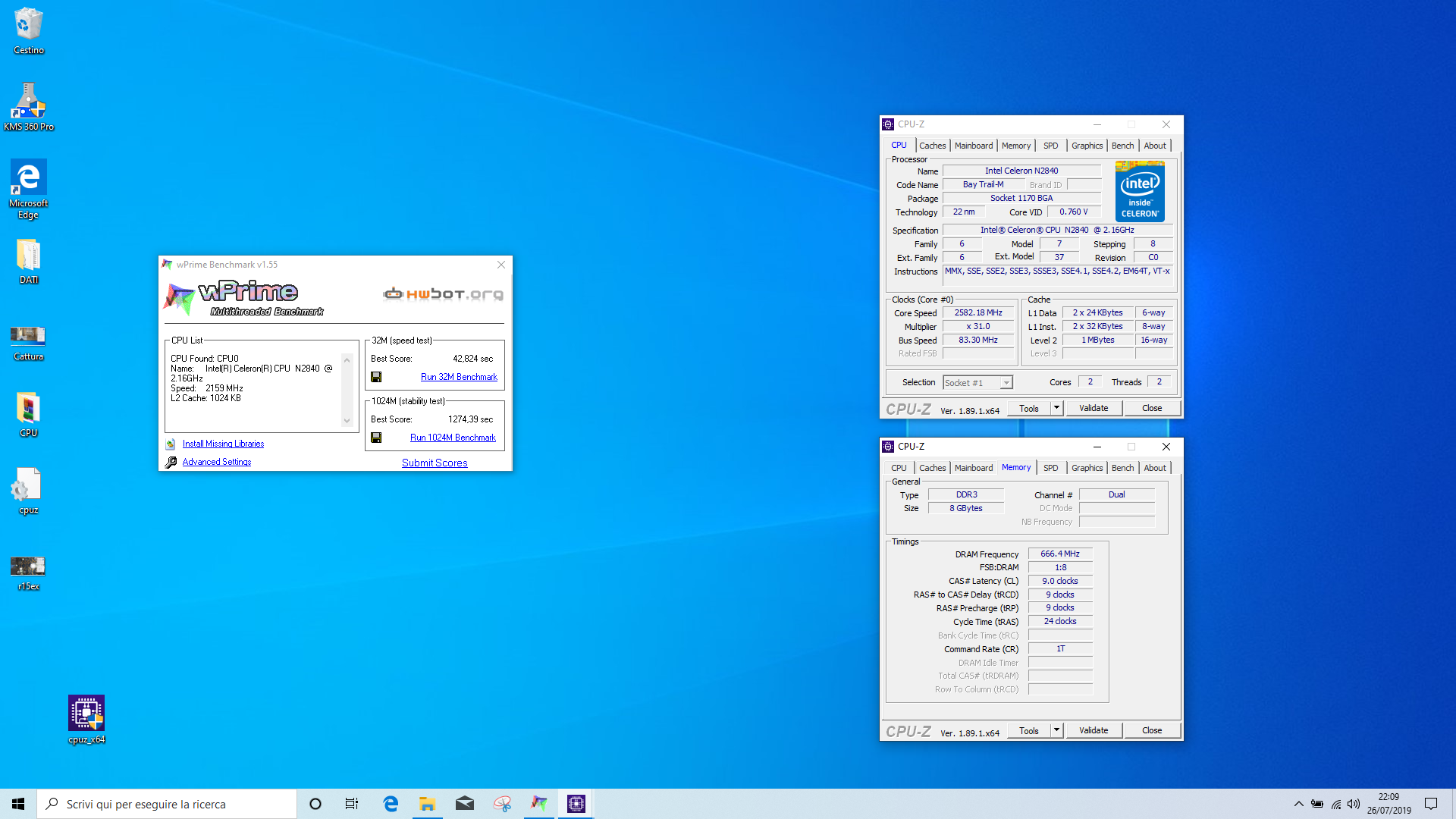Click the taskbar search box
The width and height of the screenshot is (1456, 819).
click(167, 804)
